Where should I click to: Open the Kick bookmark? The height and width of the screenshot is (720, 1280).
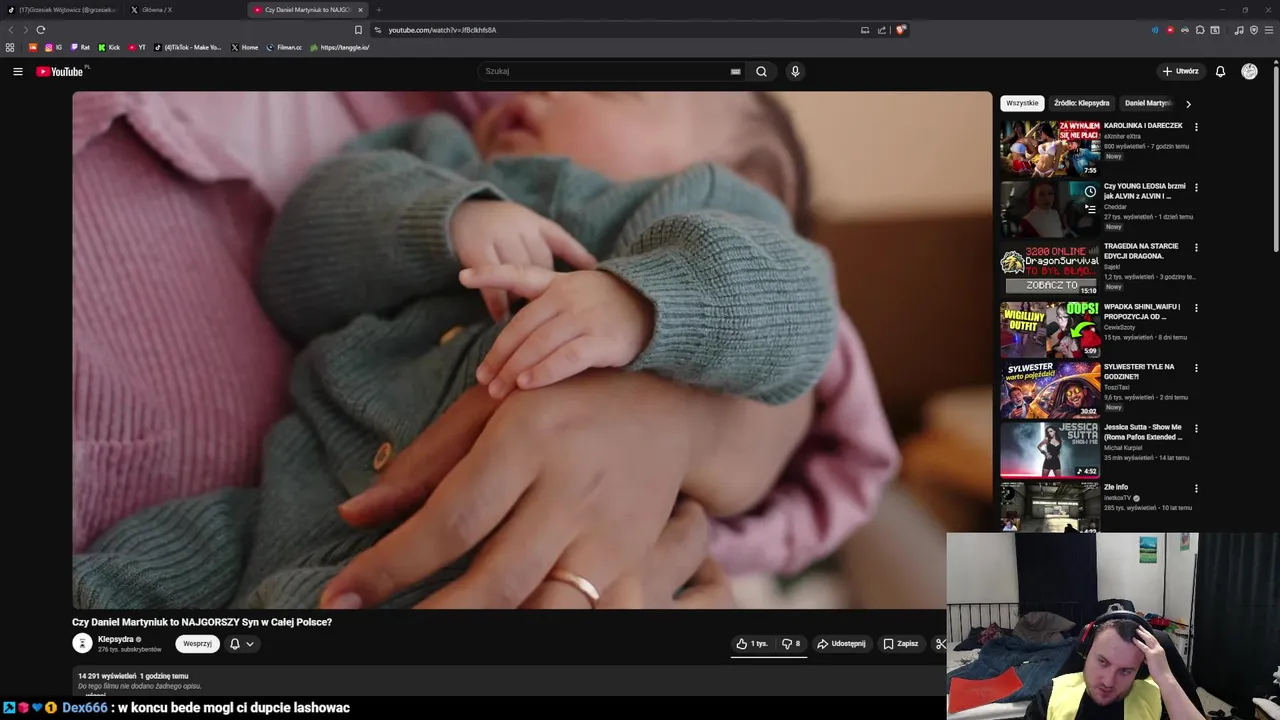(x=109, y=47)
